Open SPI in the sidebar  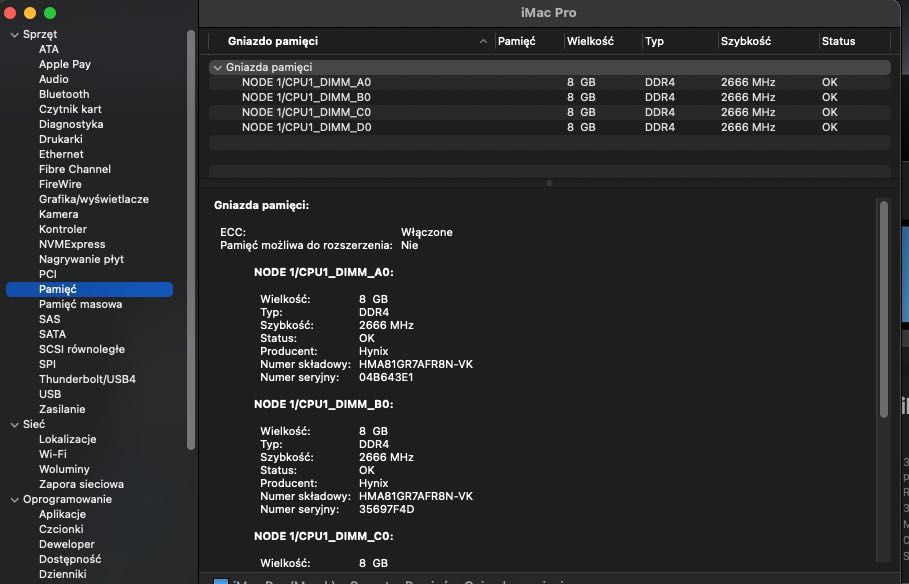point(47,365)
